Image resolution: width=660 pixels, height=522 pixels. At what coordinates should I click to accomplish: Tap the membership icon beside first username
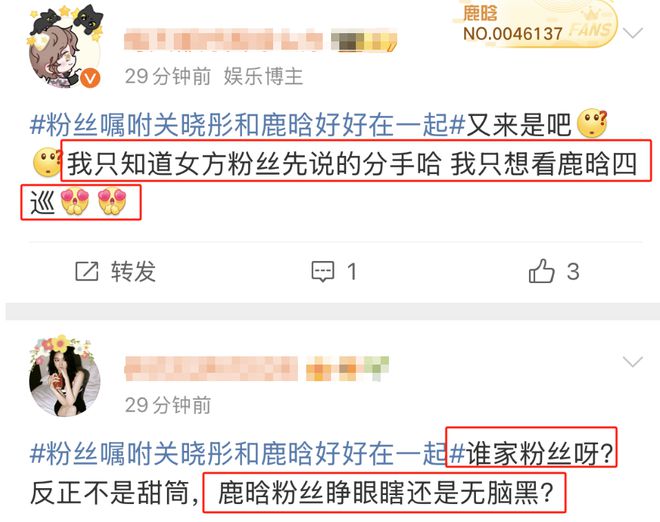coord(364,40)
